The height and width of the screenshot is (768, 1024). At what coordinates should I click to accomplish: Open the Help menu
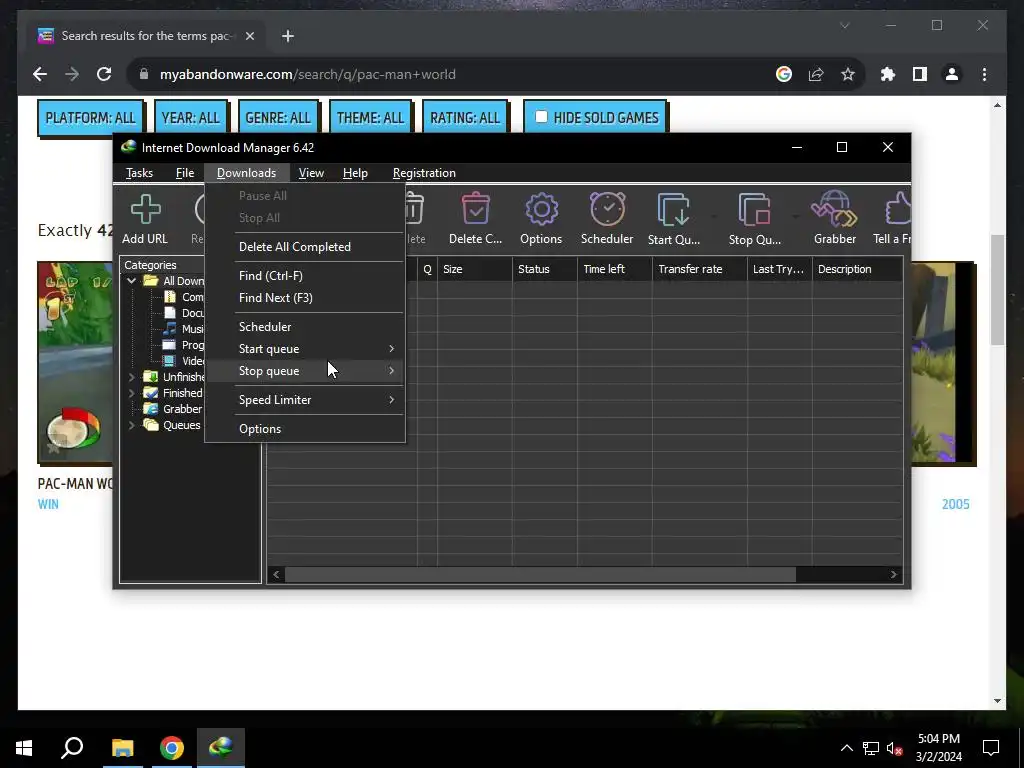[x=355, y=173]
